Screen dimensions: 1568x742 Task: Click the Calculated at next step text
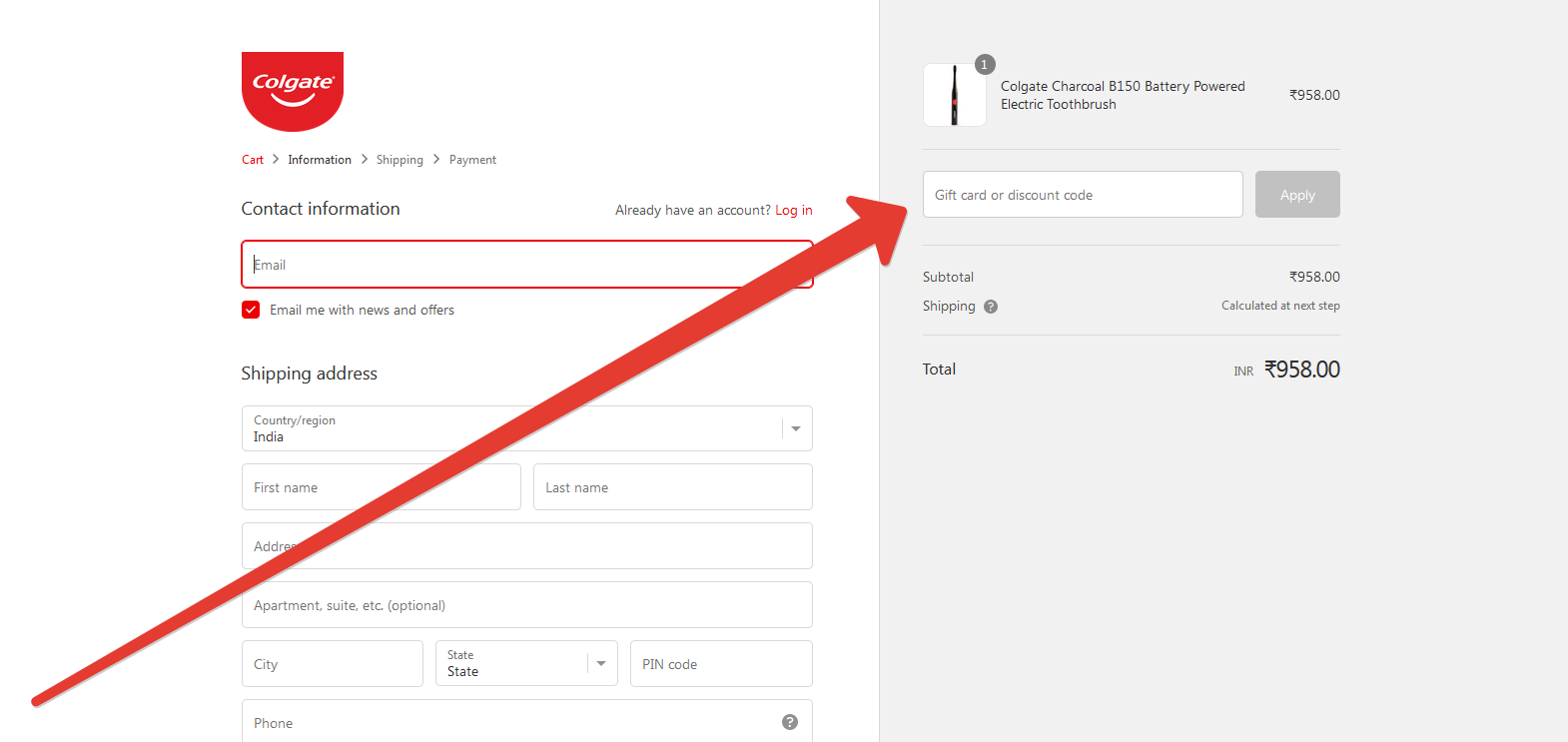click(x=1280, y=306)
